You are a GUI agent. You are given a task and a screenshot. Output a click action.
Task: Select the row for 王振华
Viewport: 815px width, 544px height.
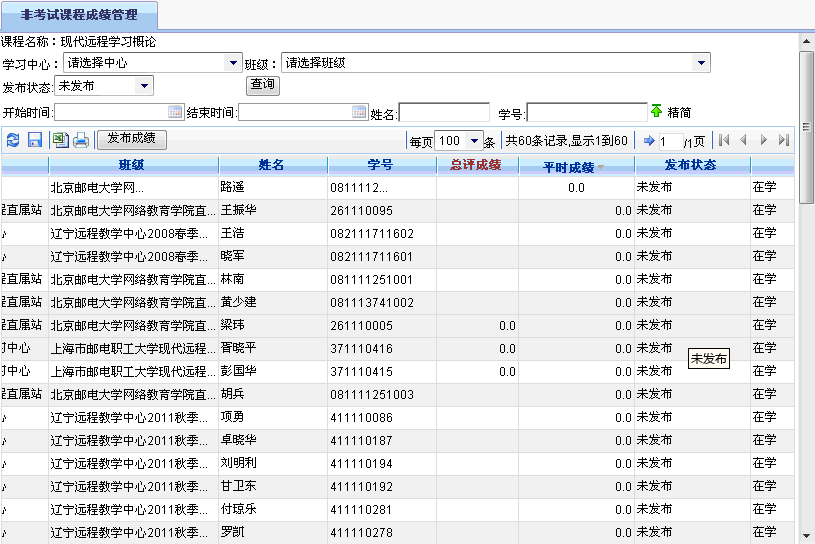point(398,210)
